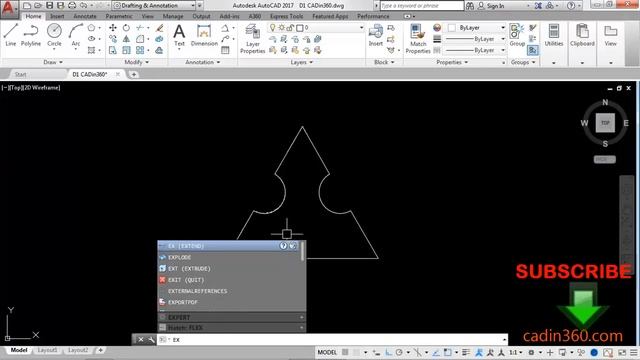The width and height of the screenshot is (640, 360).
Task: Select the Copy tool in Modify panel
Action: pyautogui.click(x=113, y=39)
